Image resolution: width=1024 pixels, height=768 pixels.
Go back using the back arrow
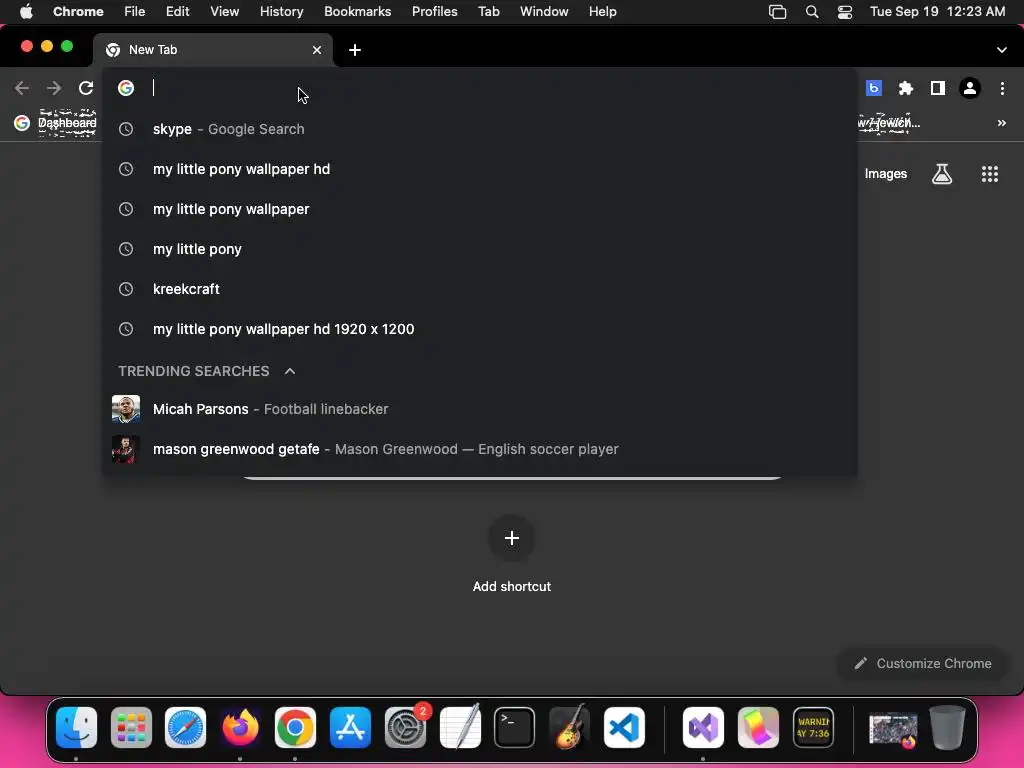[x=22, y=88]
